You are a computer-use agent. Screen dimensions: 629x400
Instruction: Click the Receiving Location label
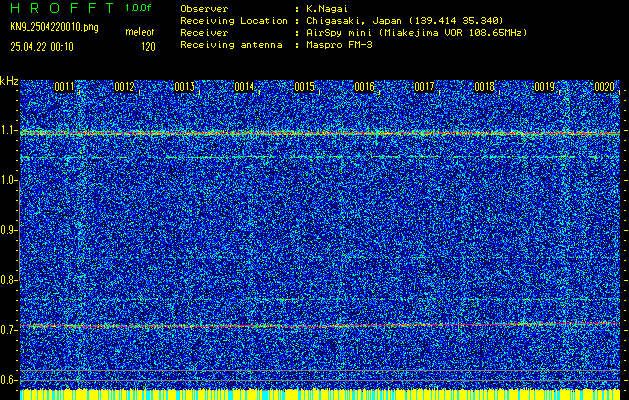(x=234, y=21)
